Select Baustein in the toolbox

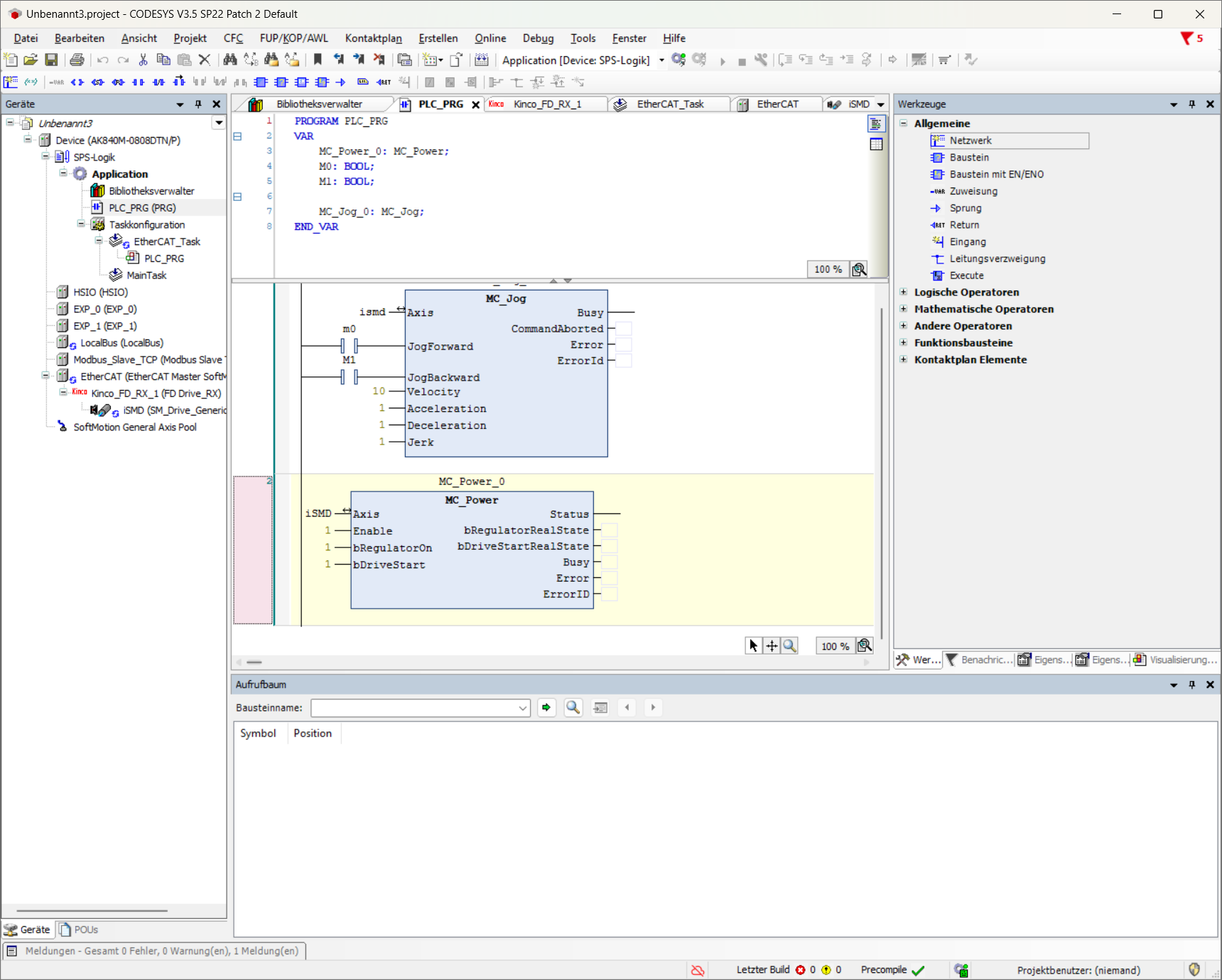coord(969,158)
